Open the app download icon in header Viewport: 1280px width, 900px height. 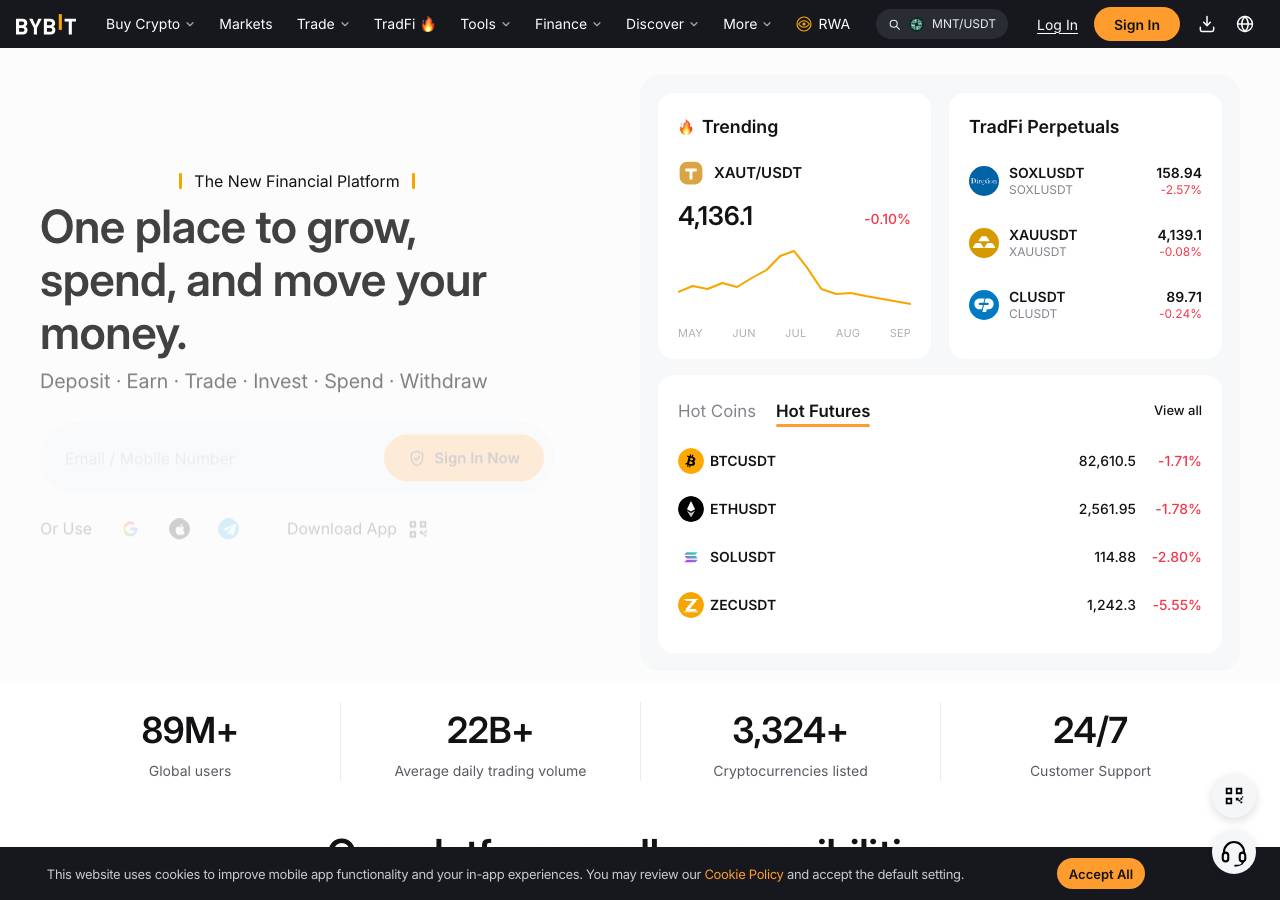point(1207,24)
